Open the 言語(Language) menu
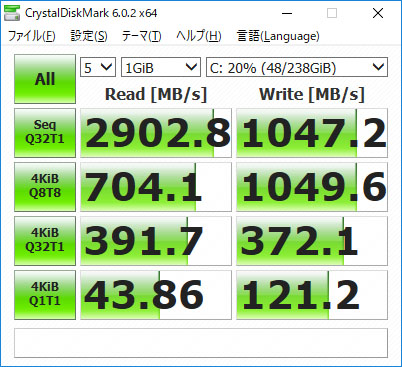This screenshot has height=367, width=402. (x=278, y=36)
